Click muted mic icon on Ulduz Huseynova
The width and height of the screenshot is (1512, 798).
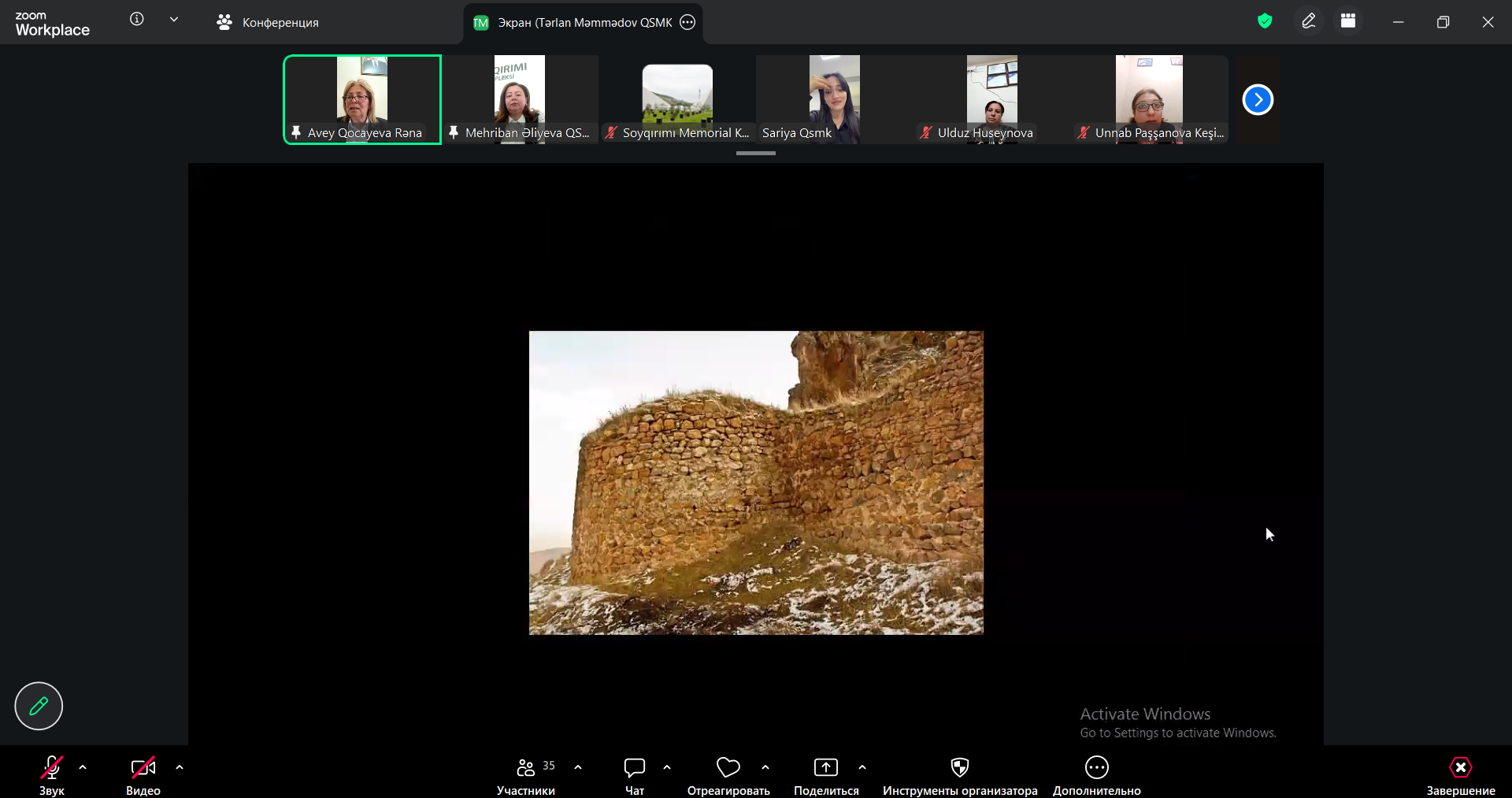click(x=926, y=132)
